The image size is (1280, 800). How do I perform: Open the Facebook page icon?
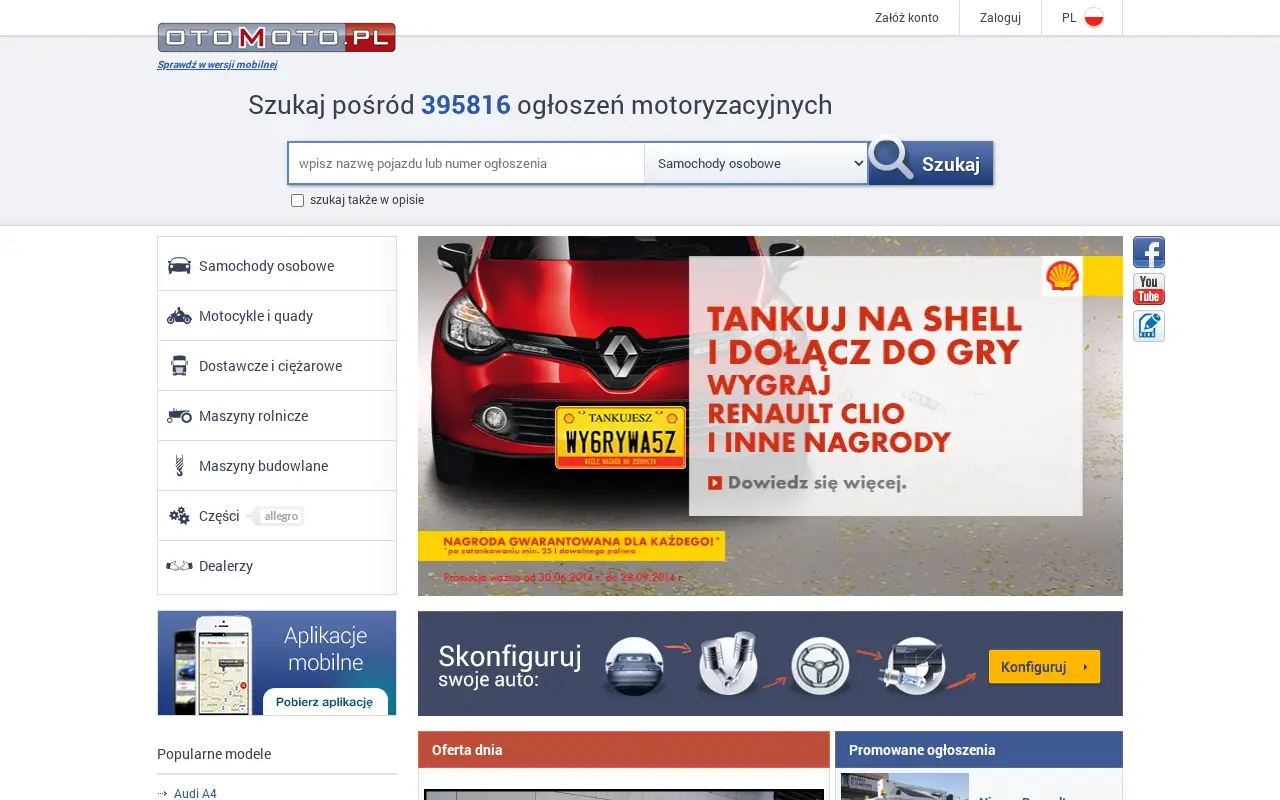point(1149,252)
